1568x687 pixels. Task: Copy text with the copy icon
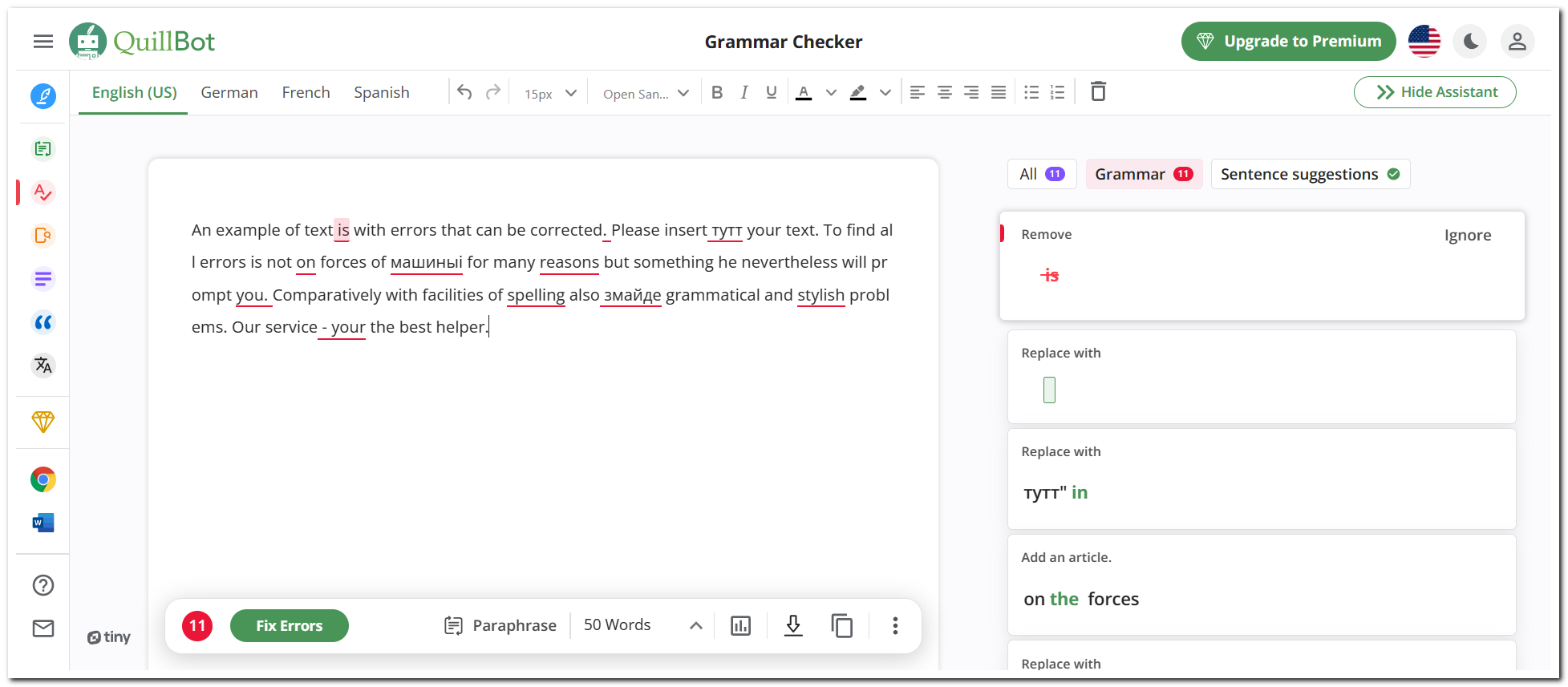click(842, 626)
